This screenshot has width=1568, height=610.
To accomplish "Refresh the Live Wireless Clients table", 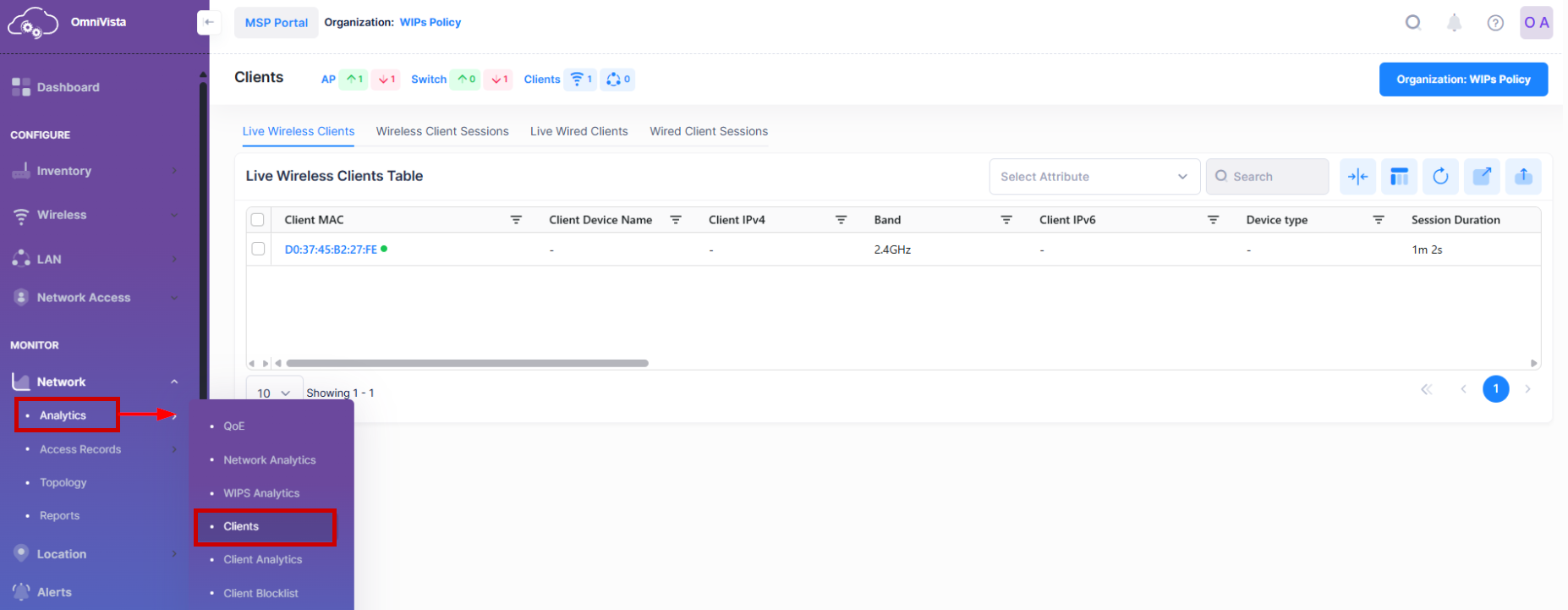I will pos(1440,176).
